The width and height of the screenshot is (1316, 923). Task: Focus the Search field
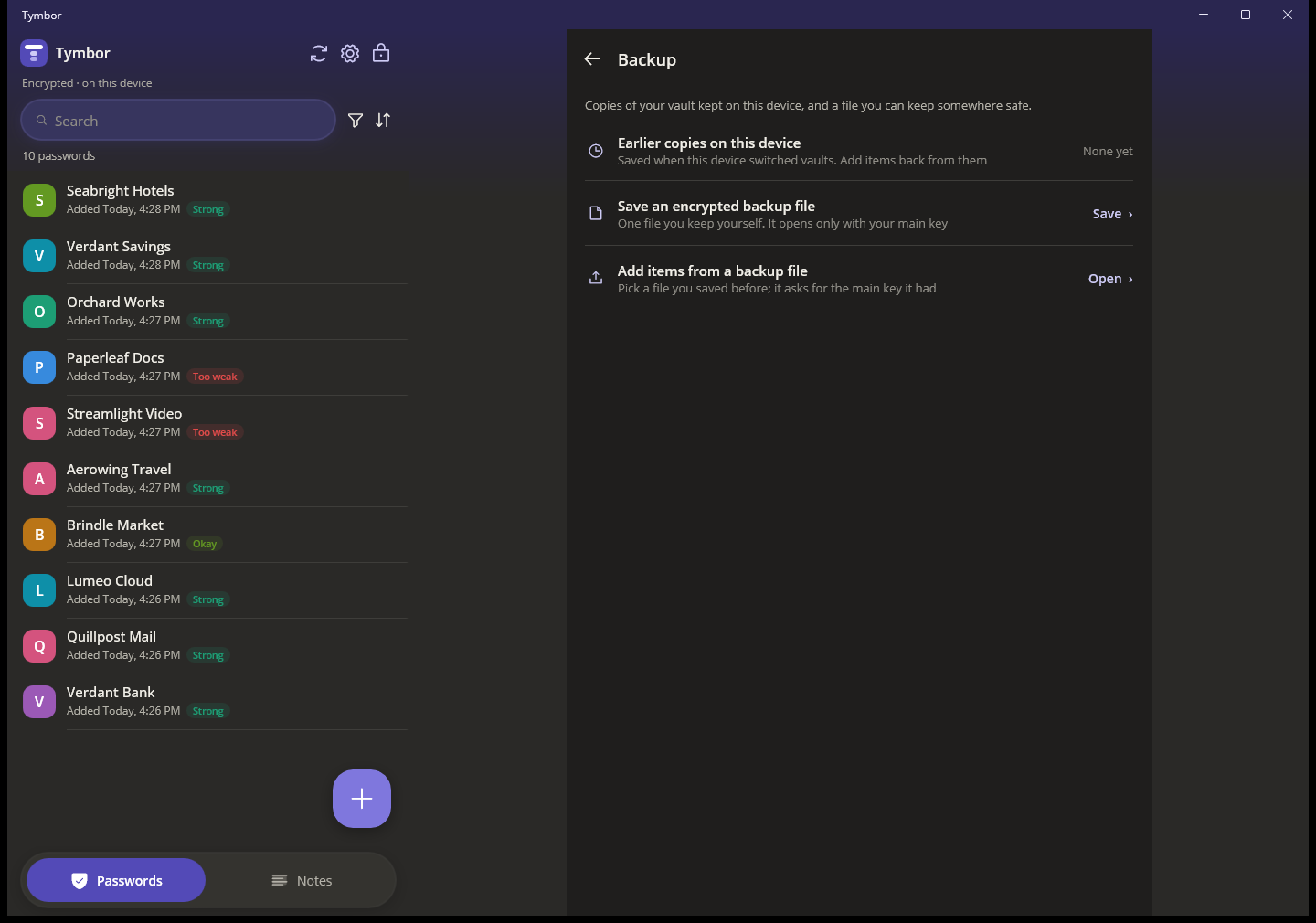[x=178, y=120]
